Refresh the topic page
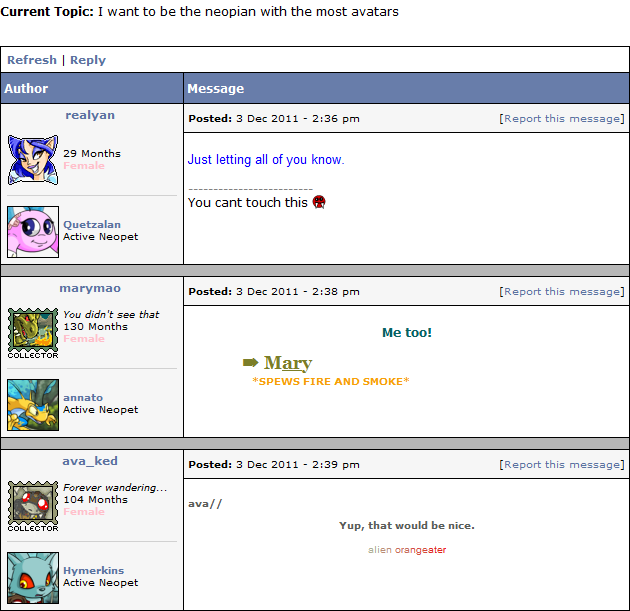Screen dimensions: 630x611 coord(32,60)
